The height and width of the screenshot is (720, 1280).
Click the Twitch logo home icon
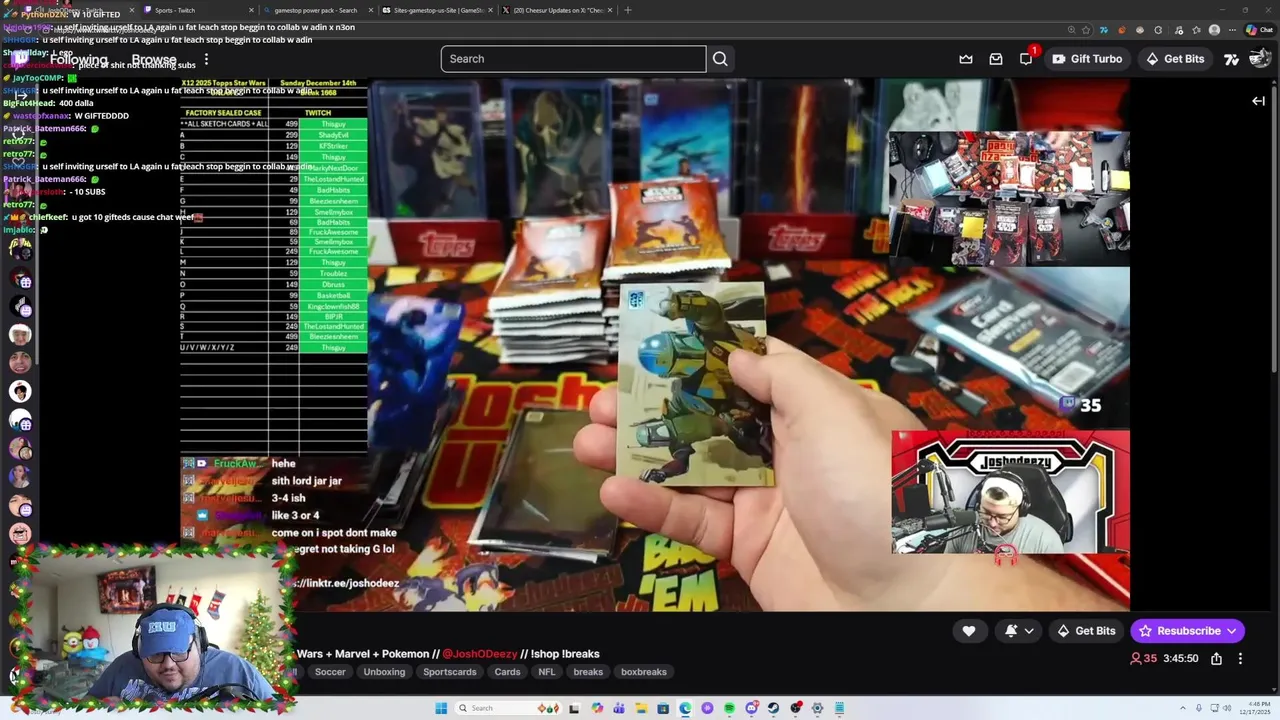point(22,59)
